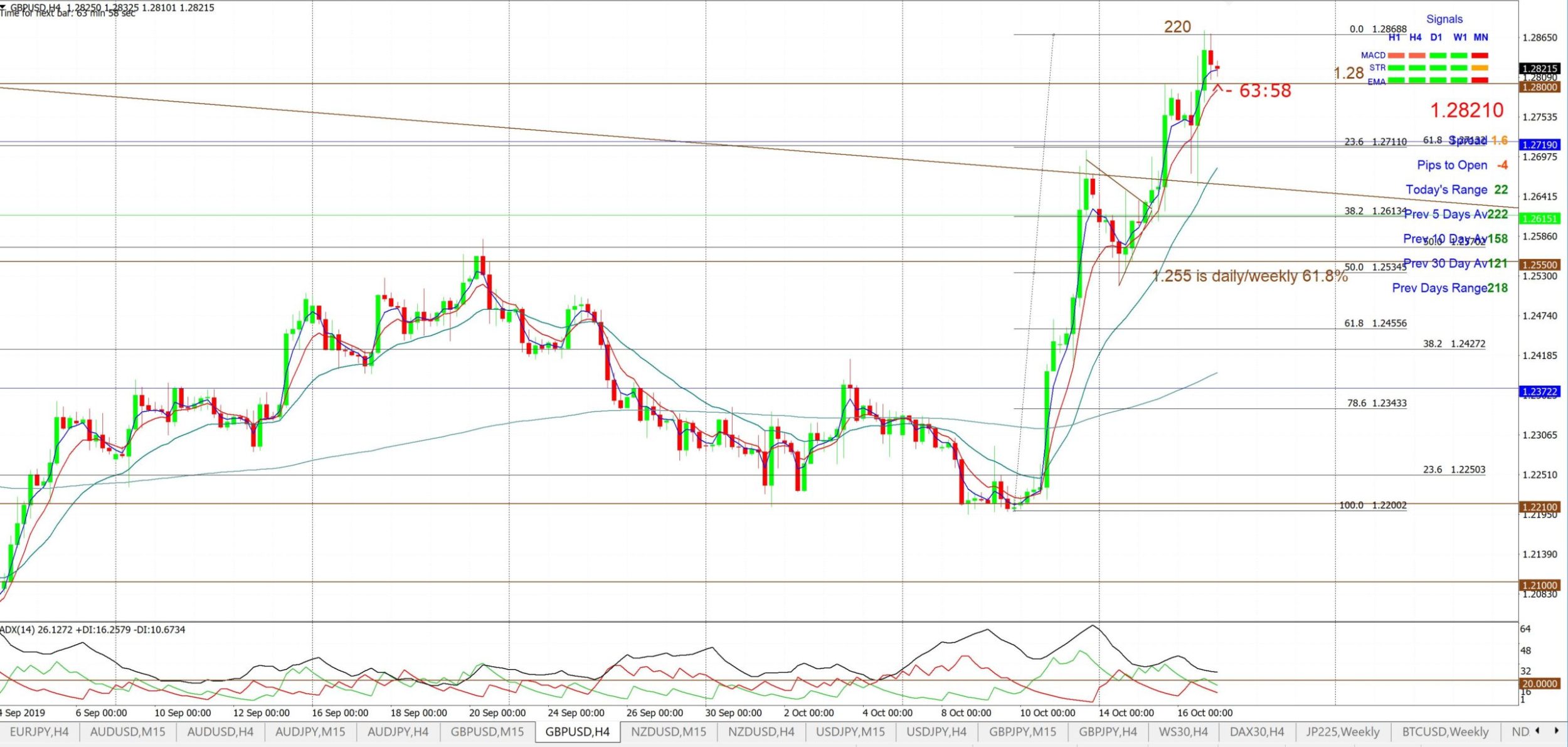Switch to the EURJPY,H4 chart tab

point(39,731)
